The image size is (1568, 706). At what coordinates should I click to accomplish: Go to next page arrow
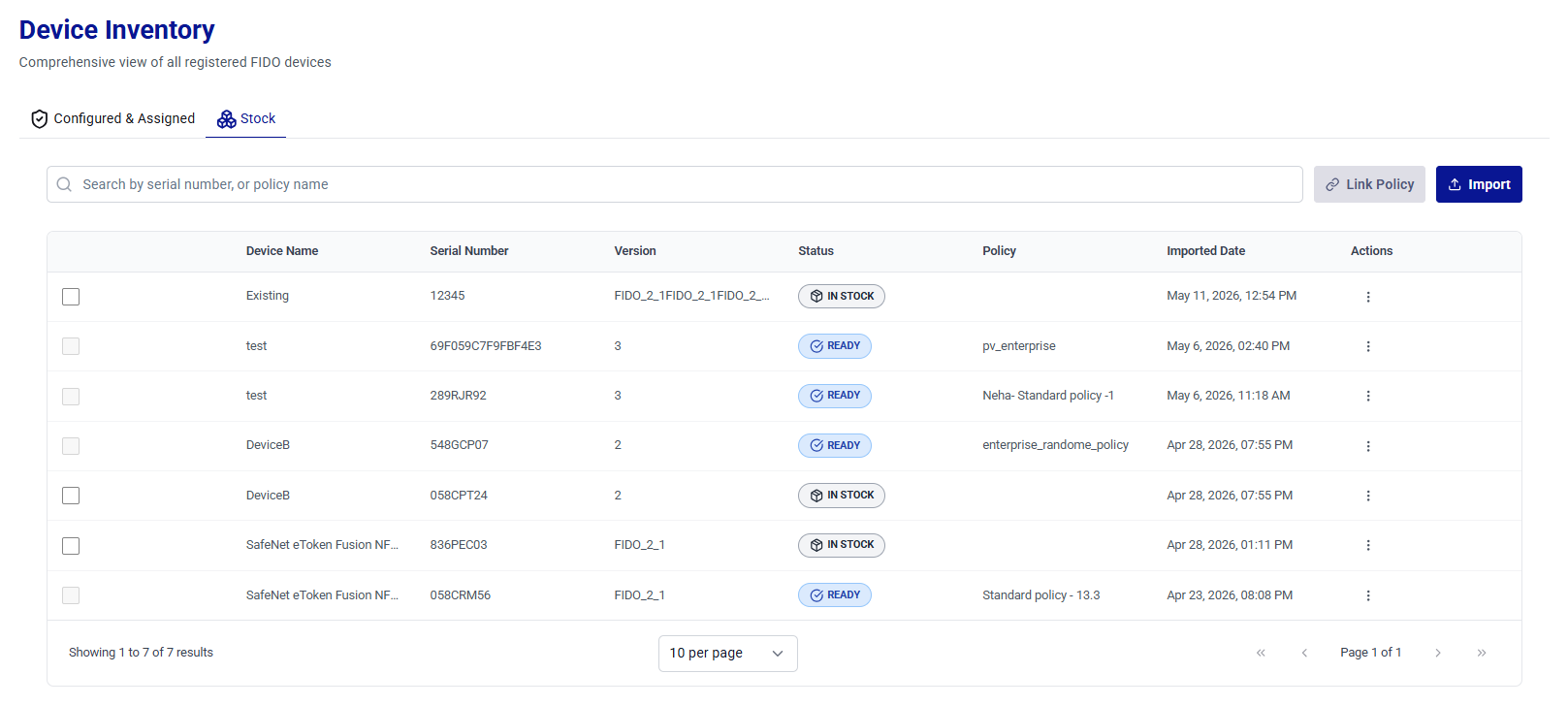[x=1438, y=653]
